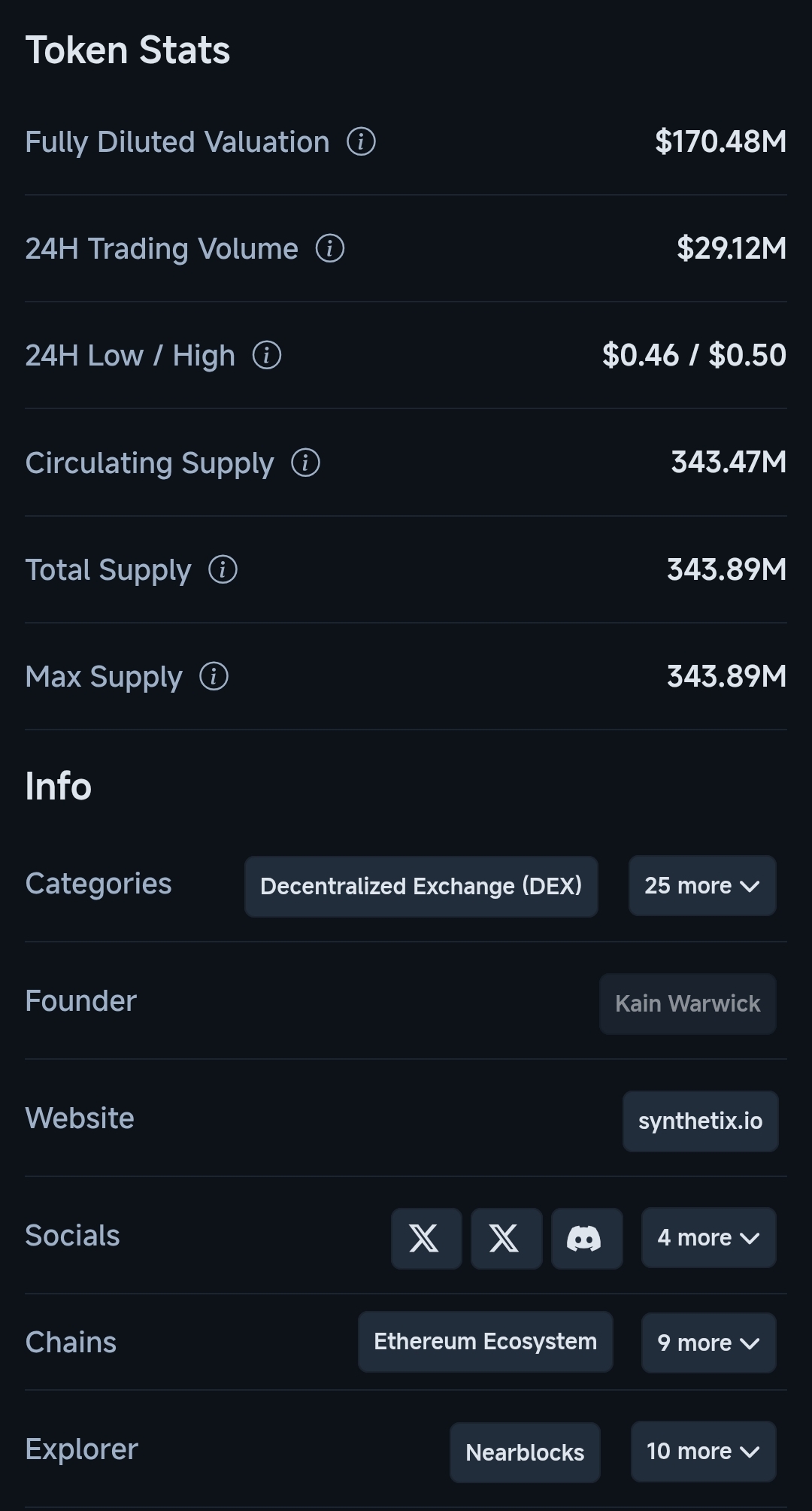
Task: Click info icon next to Fully Diluted Valuation
Action: point(361,141)
